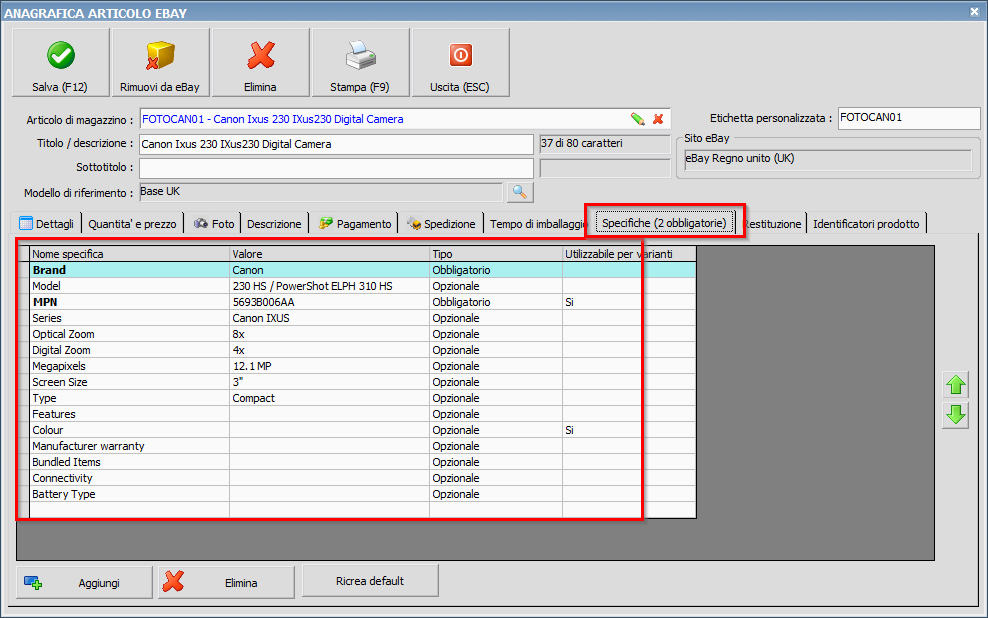Switch to the Descrizione tab
The width and height of the screenshot is (988, 618).
(x=274, y=224)
